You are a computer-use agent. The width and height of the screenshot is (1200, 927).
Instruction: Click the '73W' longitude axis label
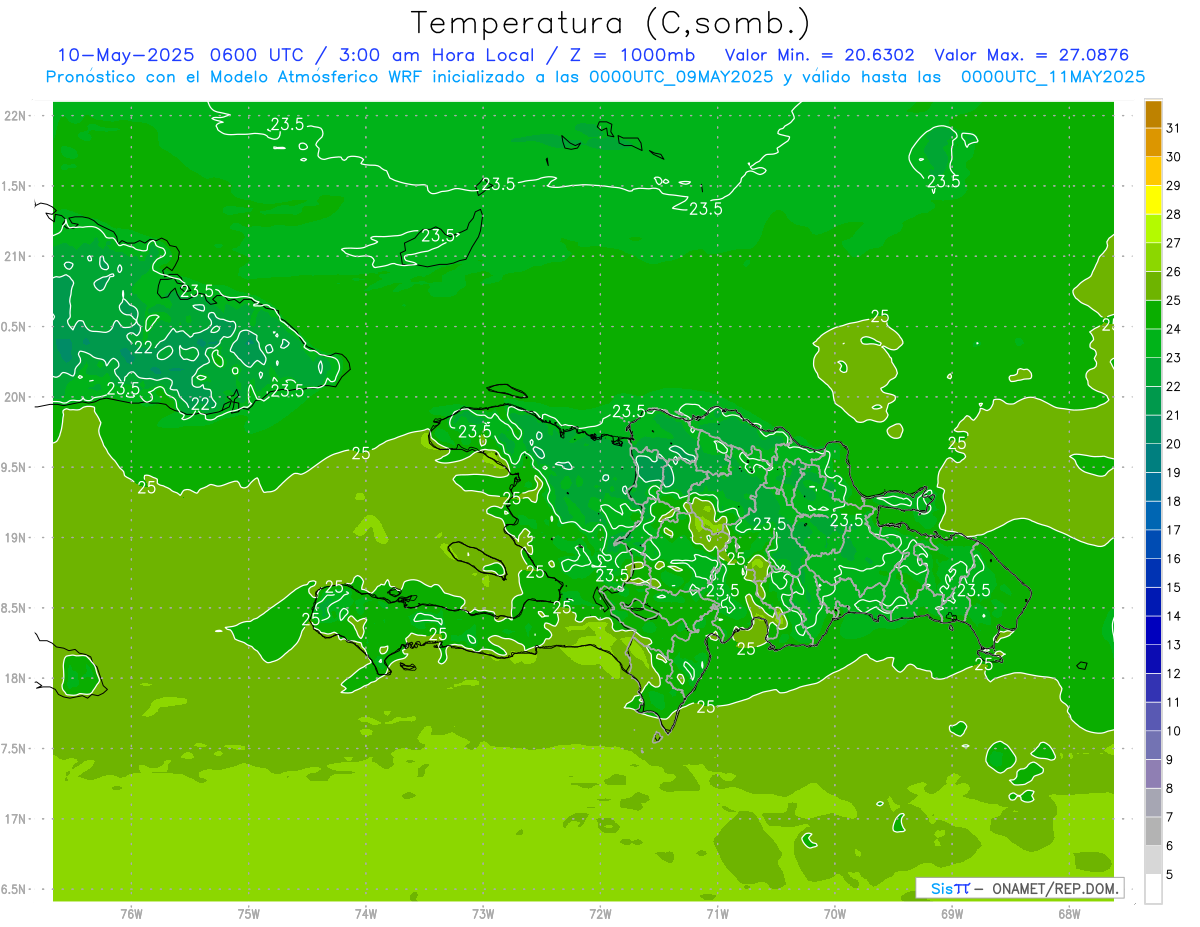coord(483,913)
